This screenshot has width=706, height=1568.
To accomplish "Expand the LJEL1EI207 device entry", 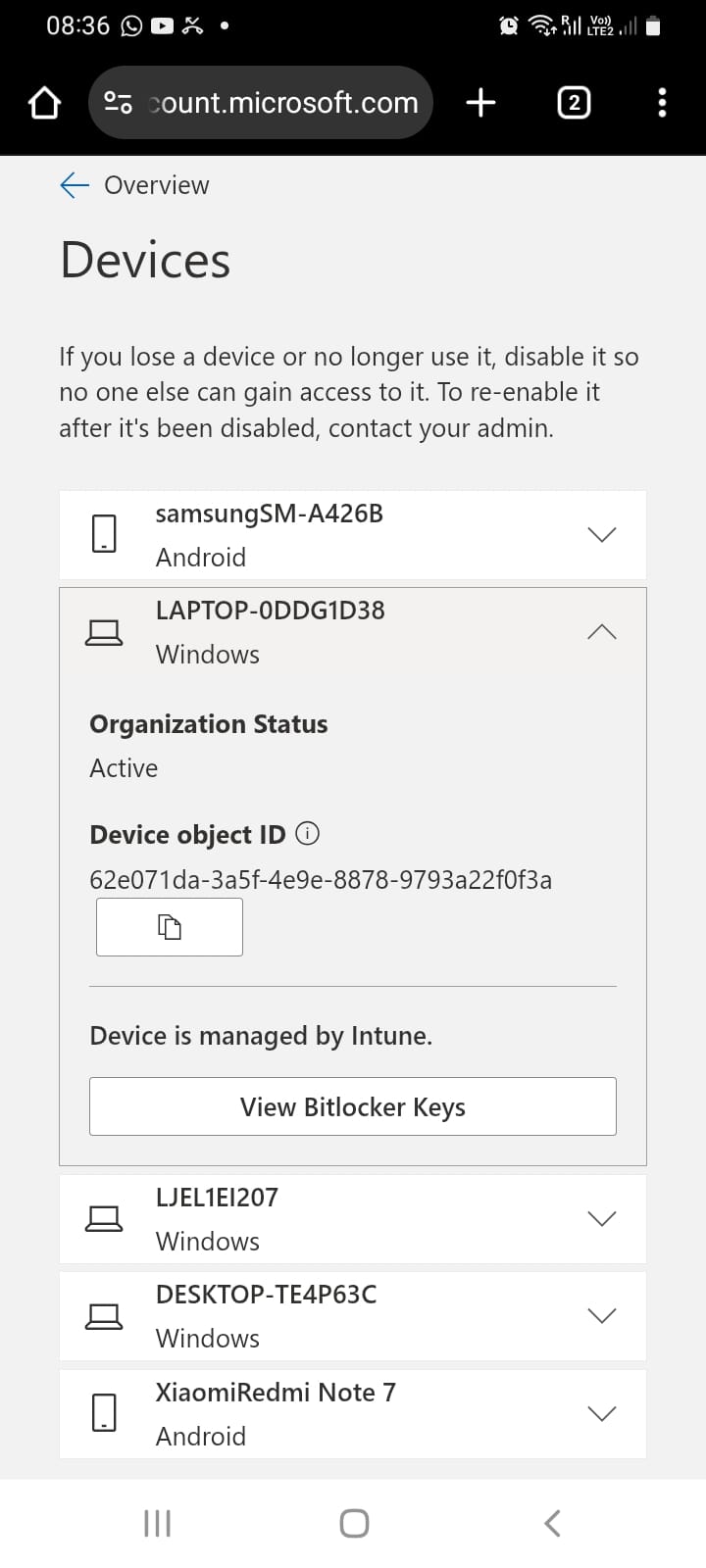I will coord(601,1218).
